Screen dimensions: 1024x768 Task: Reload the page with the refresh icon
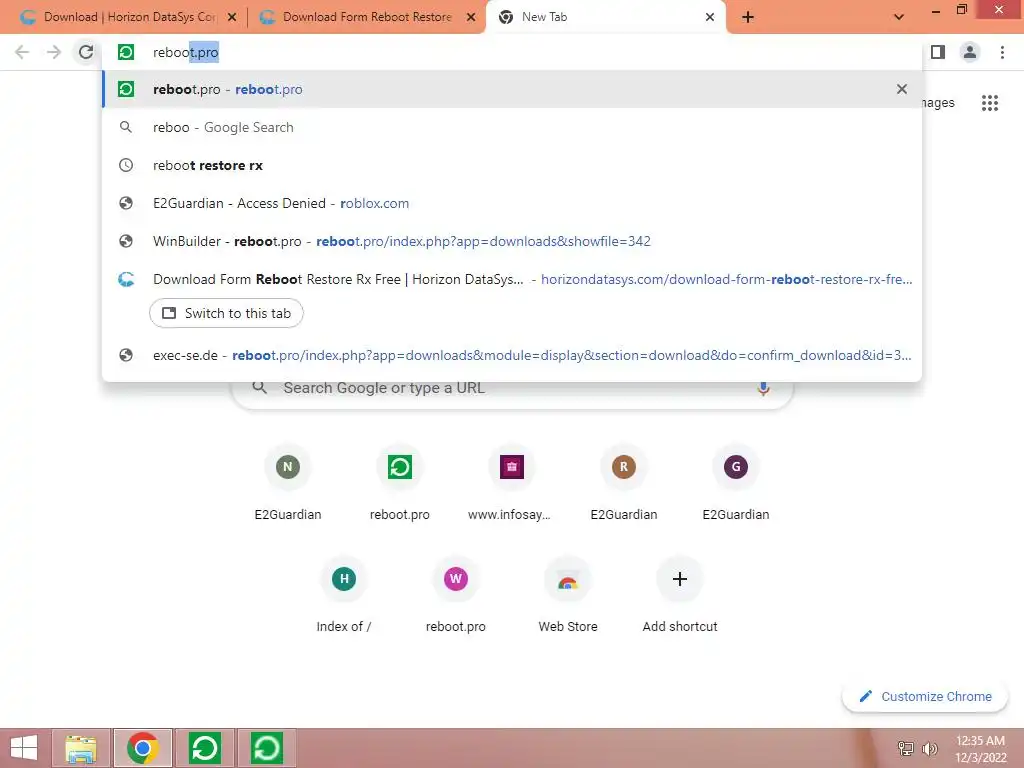86,52
